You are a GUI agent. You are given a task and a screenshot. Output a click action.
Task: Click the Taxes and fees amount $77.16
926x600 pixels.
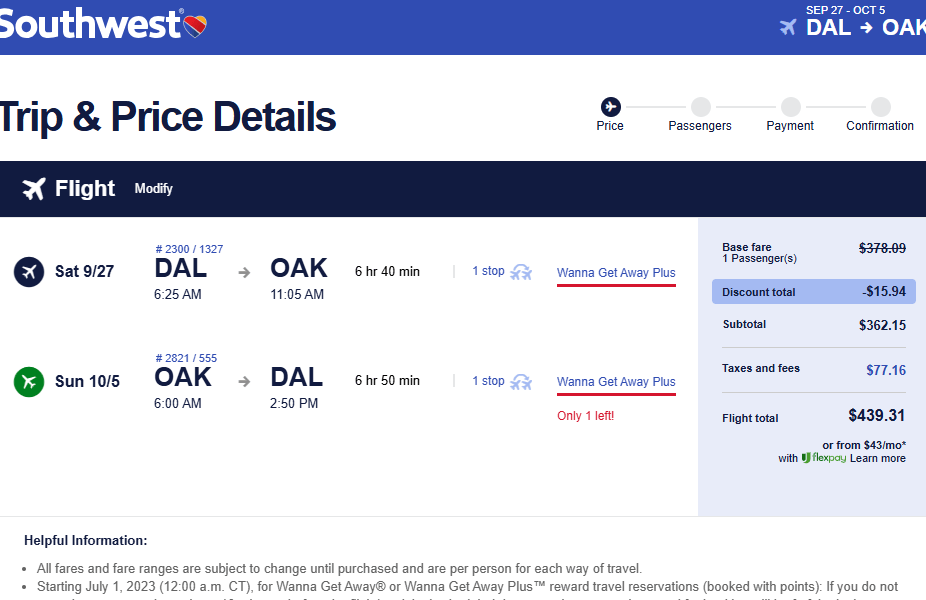pos(886,370)
